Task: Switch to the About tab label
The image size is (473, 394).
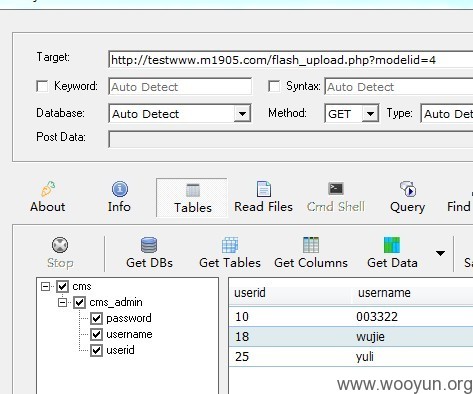Action: 48,207
